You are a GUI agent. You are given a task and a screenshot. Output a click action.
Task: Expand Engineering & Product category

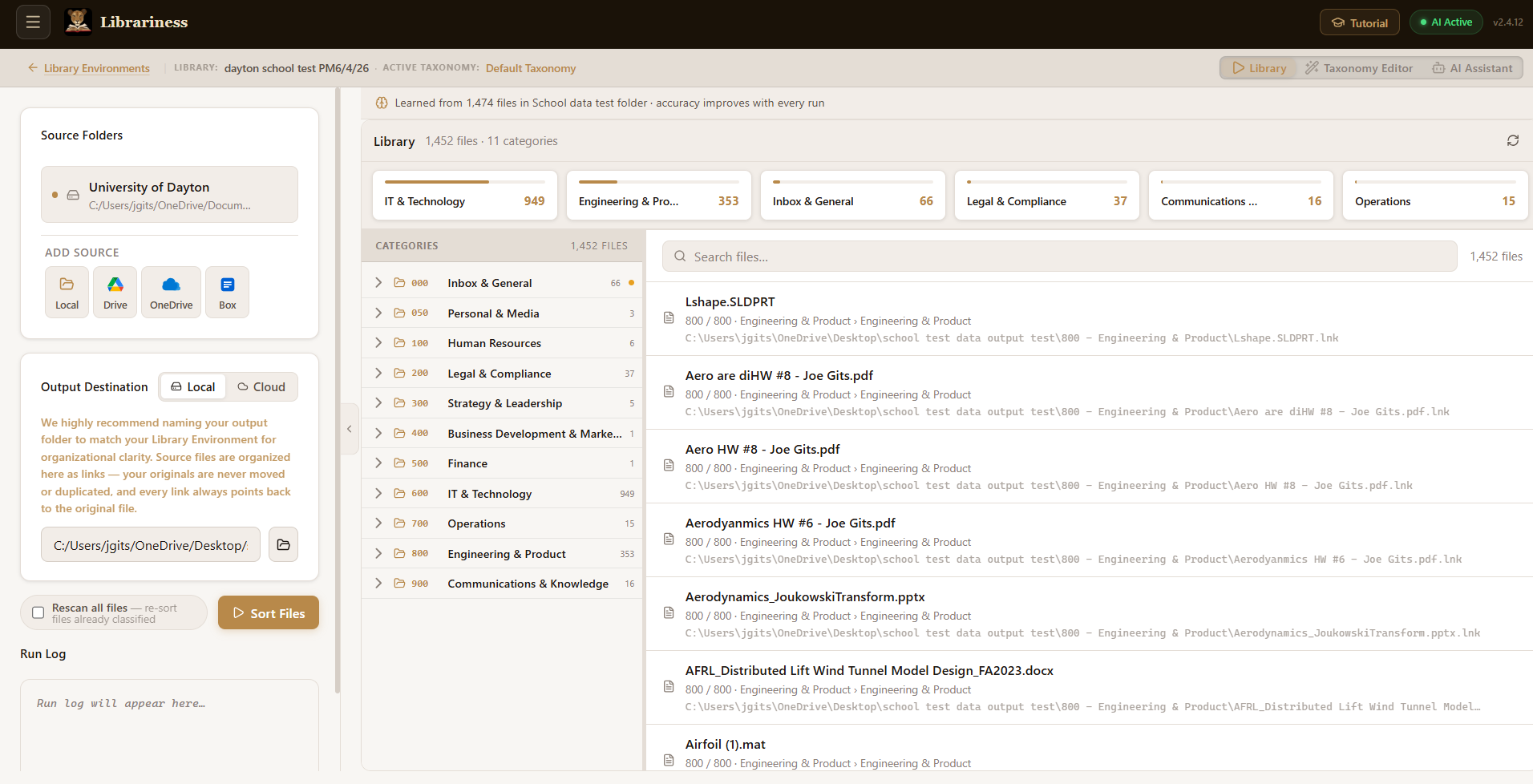(x=378, y=553)
